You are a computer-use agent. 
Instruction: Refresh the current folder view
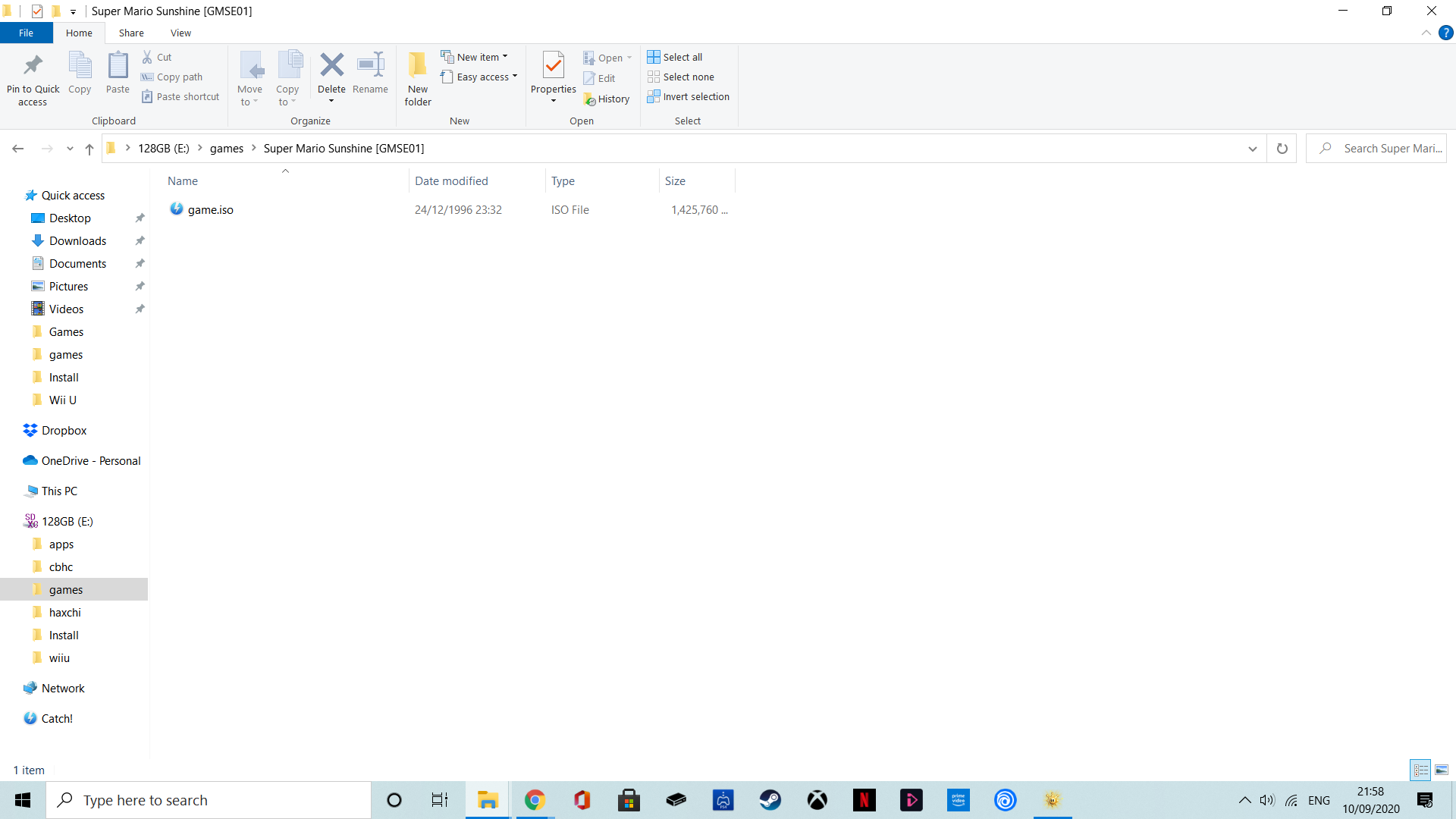(x=1282, y=149)
